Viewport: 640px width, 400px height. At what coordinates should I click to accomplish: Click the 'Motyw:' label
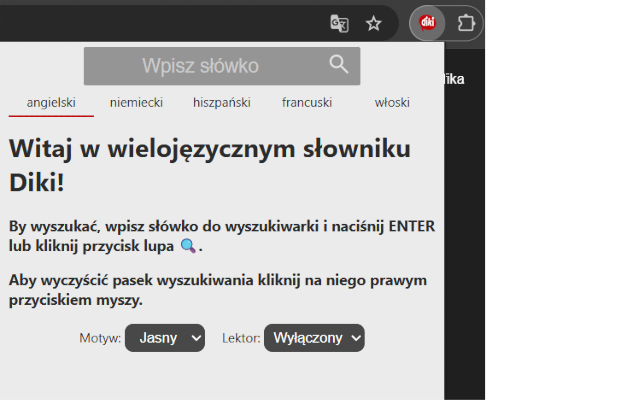(100, 338)
